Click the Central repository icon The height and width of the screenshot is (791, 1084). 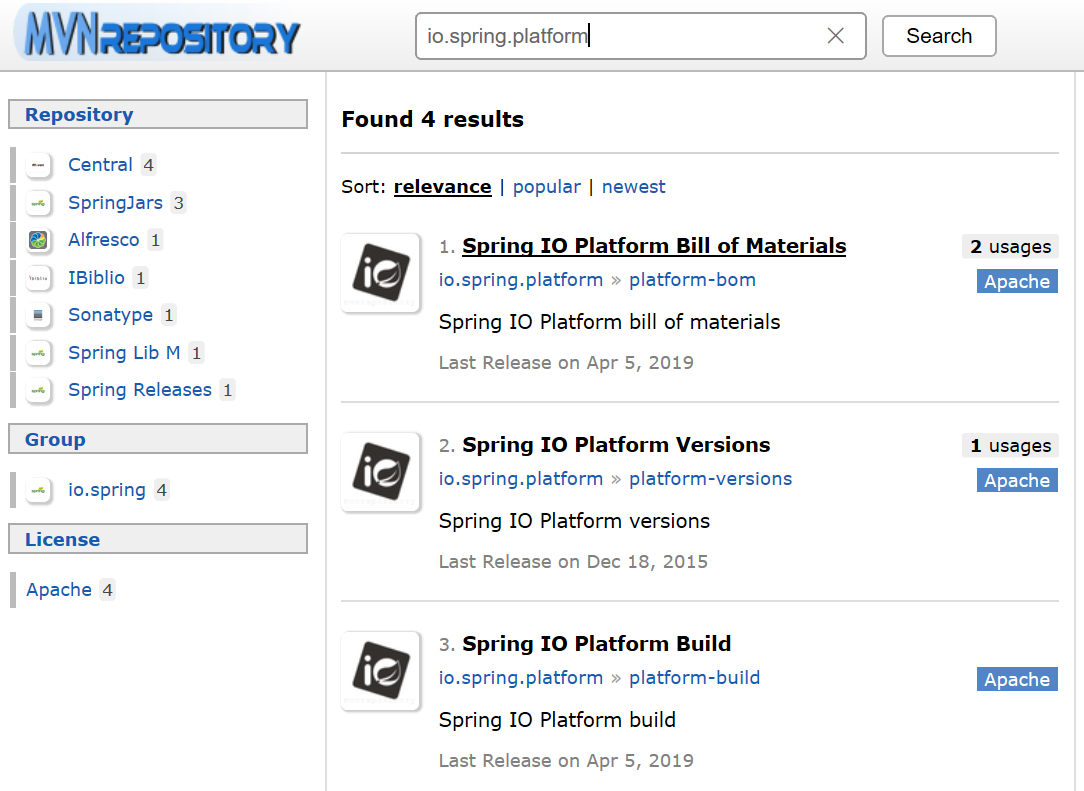pos(39,165)
